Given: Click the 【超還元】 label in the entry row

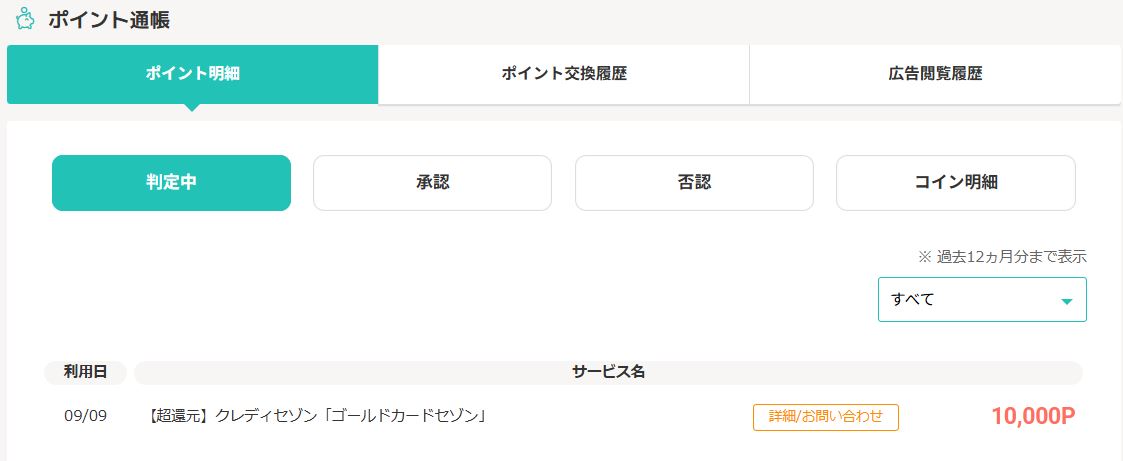Looking at the screenshot, I should click(179, 416).
